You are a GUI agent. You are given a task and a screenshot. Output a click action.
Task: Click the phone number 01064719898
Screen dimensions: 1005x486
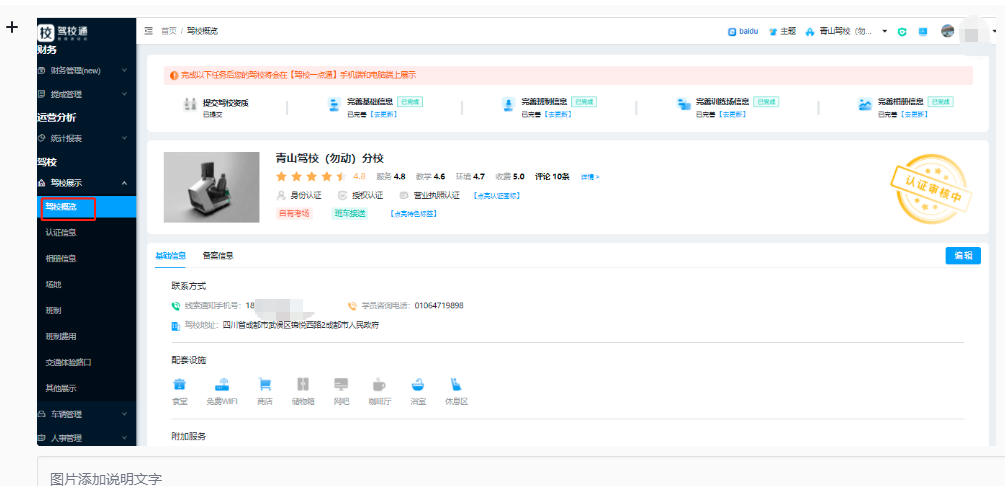point(439,306)
